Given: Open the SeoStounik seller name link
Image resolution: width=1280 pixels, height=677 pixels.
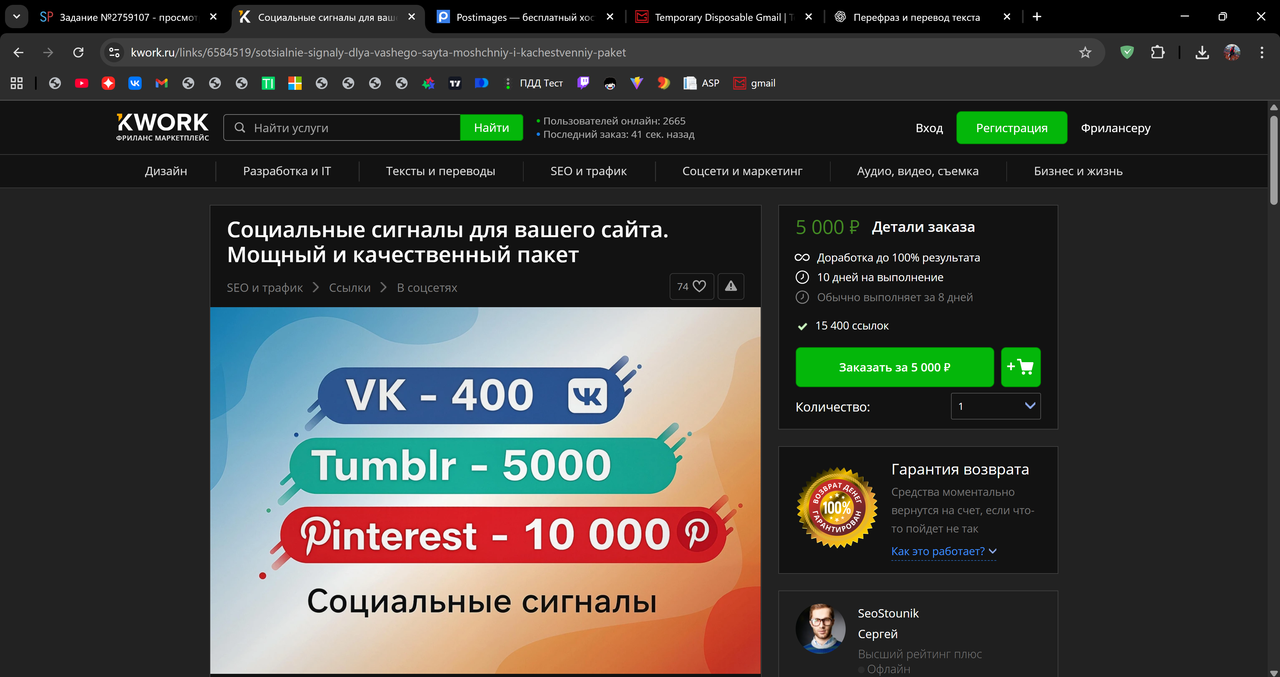Looking at the screenshot, I should pyautogui.click(x=888, y=613).
